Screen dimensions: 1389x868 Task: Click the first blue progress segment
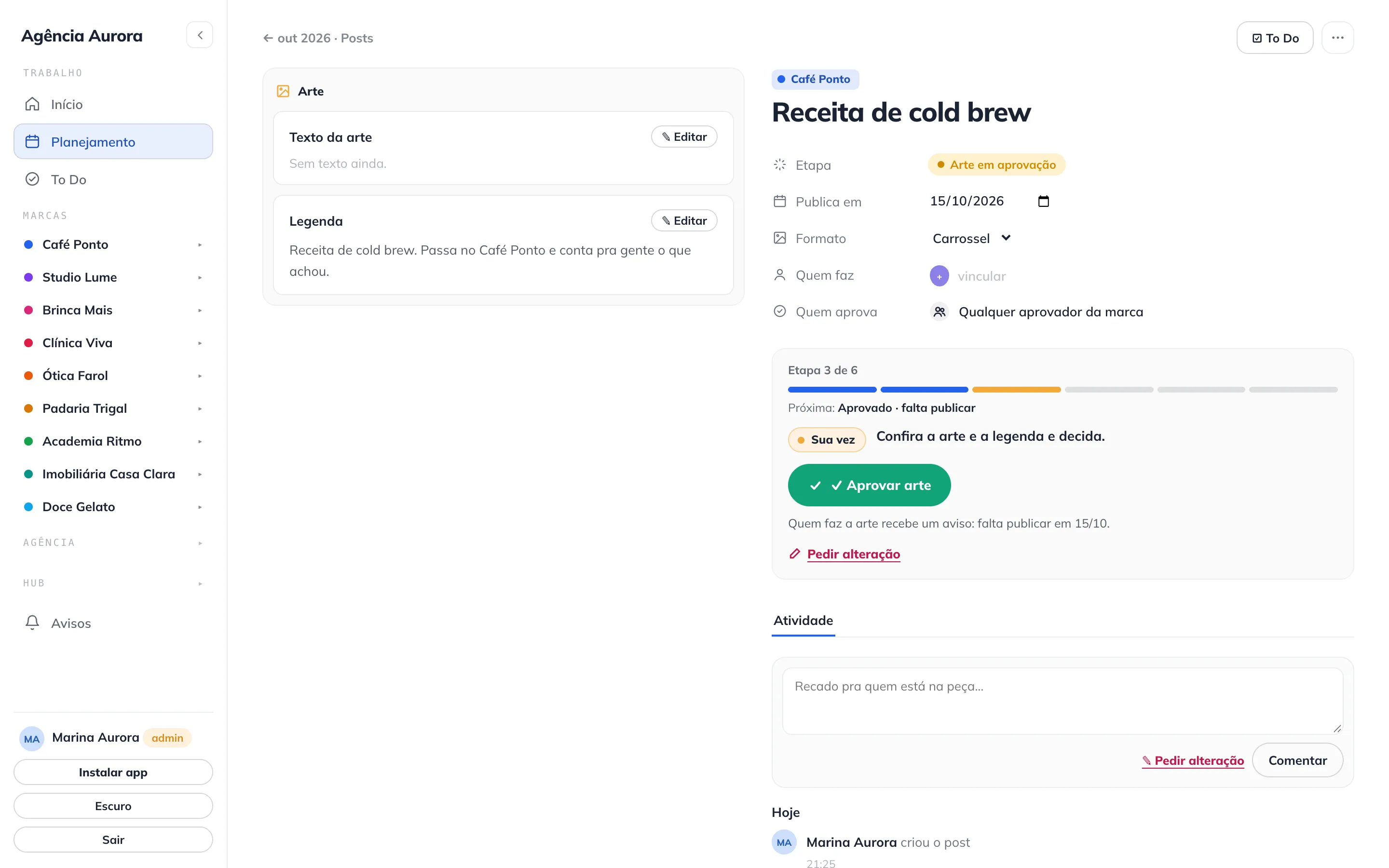pos(831,390)
